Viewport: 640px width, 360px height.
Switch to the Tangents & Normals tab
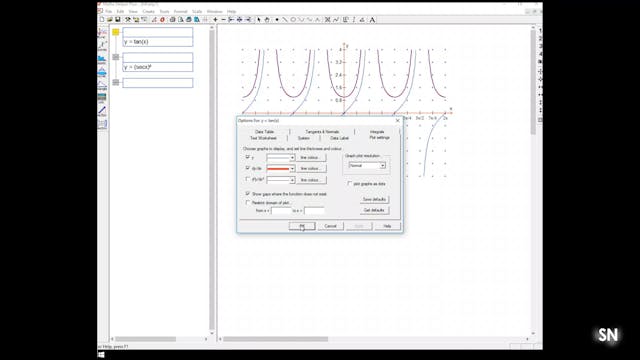(x=322, y=132)
